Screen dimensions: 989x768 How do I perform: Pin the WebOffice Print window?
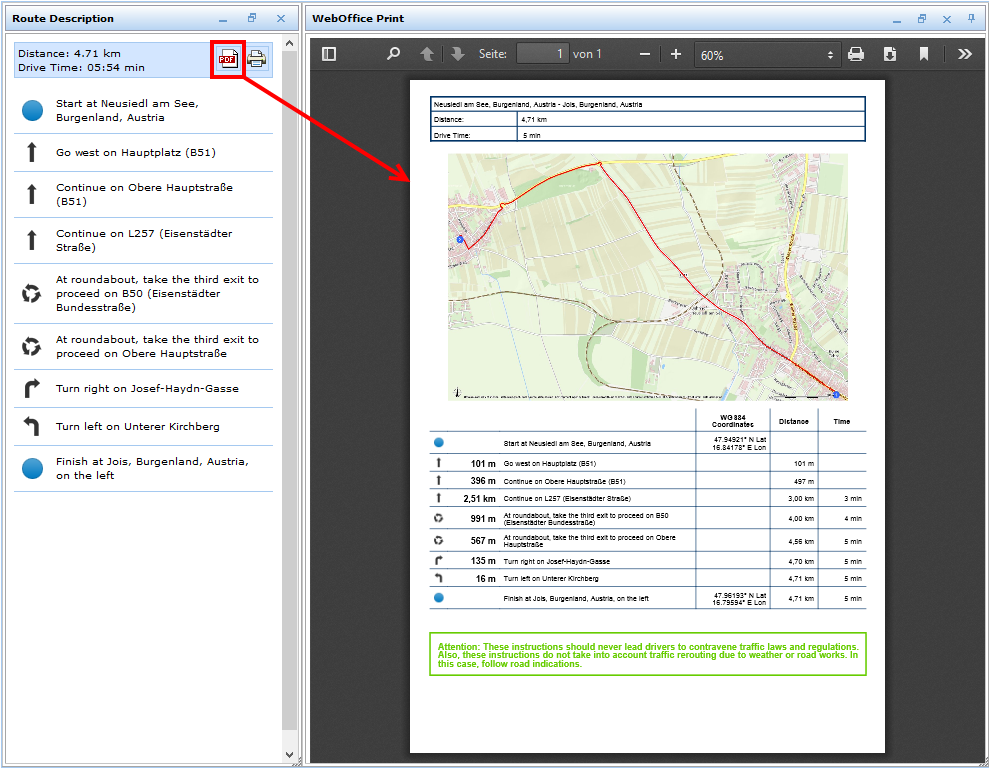pos(969,18)
